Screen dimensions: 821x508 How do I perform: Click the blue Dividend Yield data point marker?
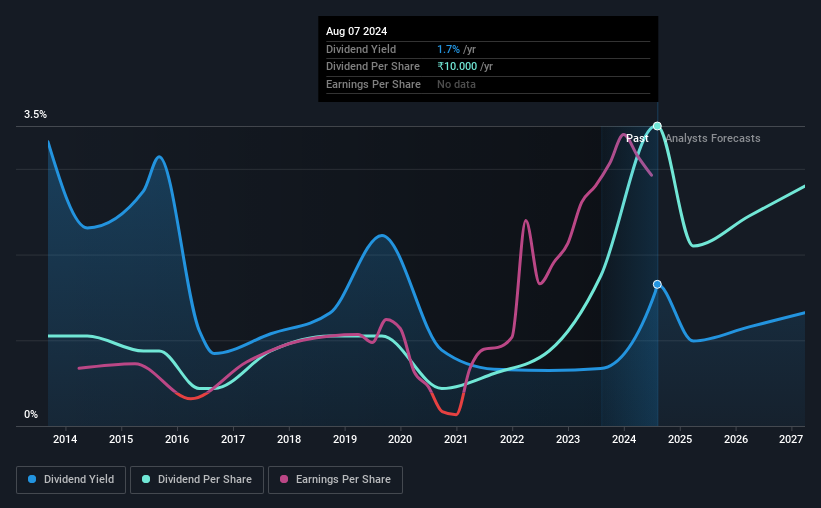click(658, 284)
